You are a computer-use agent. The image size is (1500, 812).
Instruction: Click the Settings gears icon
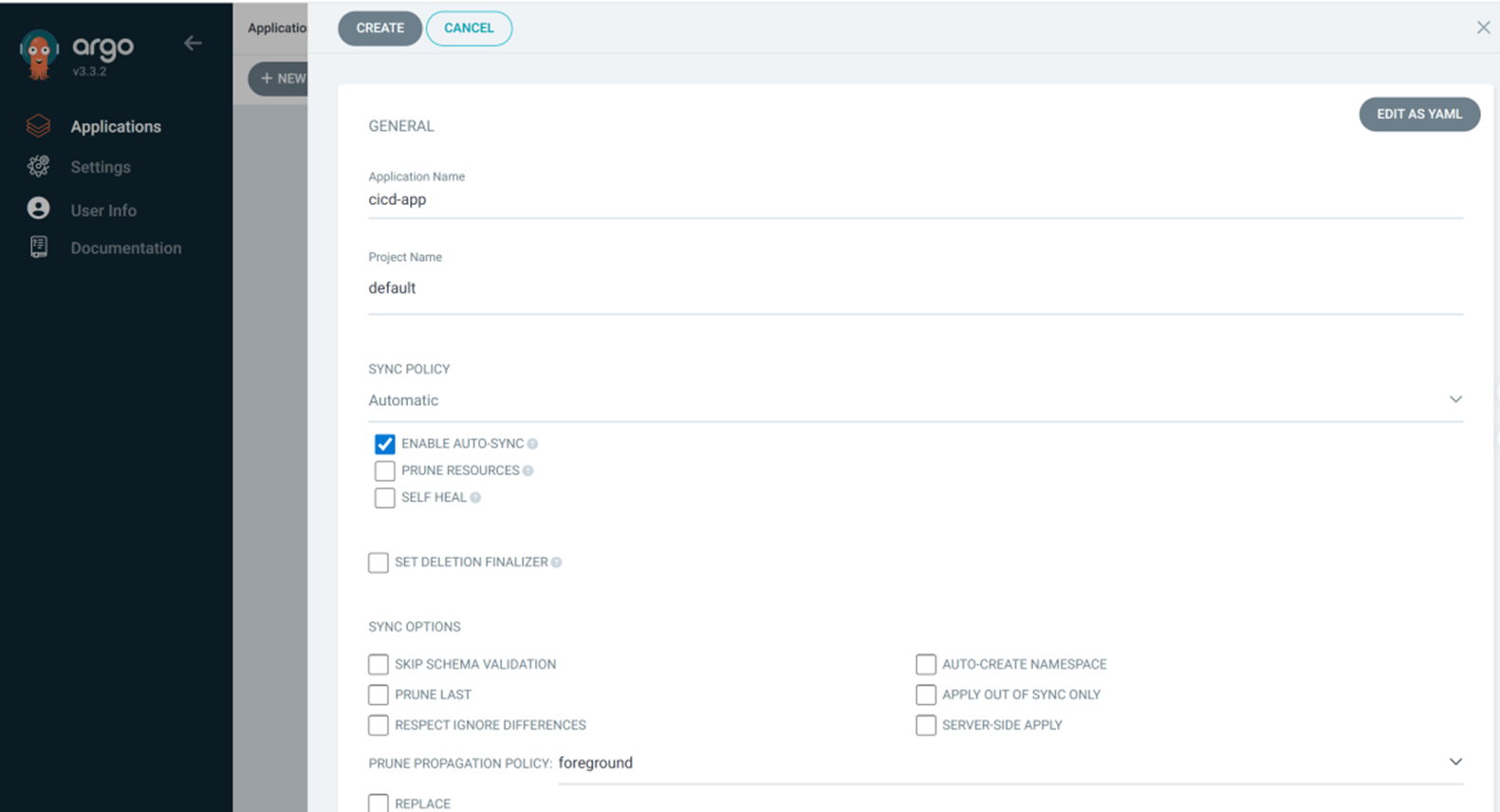pos(39,167)
